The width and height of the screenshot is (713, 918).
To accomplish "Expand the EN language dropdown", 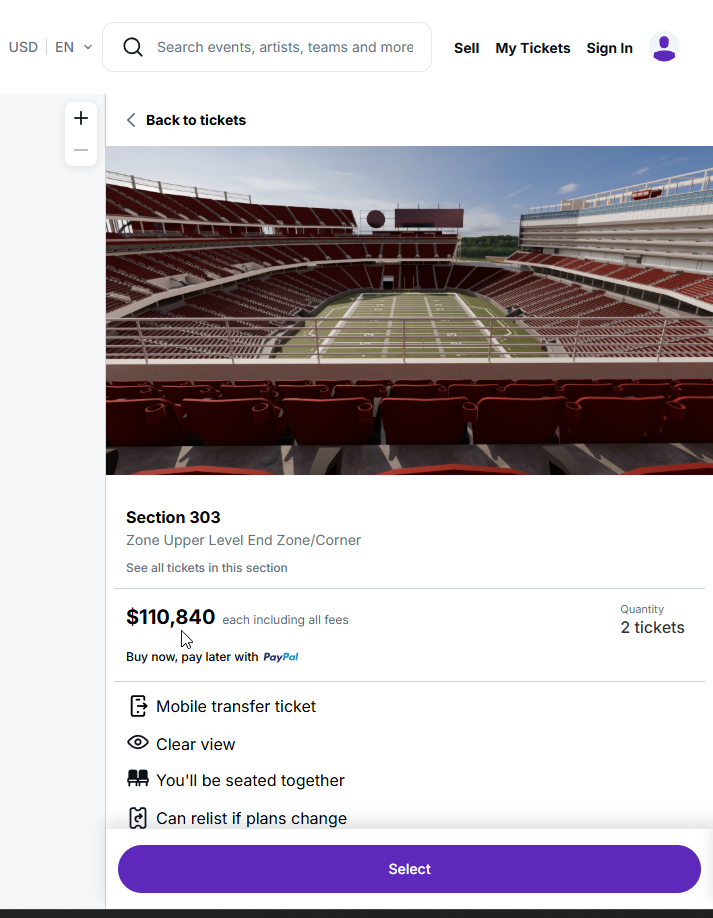I will click(73, 47).
